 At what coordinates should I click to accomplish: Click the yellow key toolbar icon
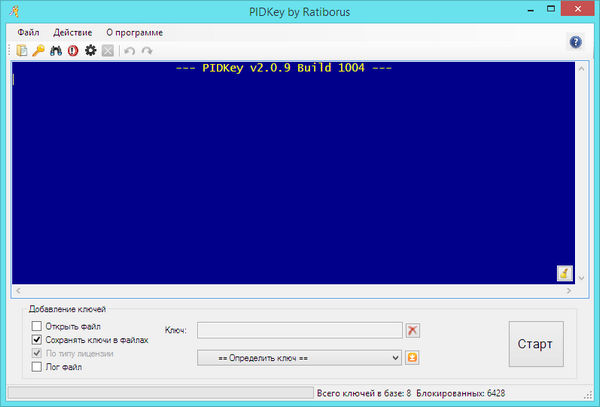coord(38,50)
